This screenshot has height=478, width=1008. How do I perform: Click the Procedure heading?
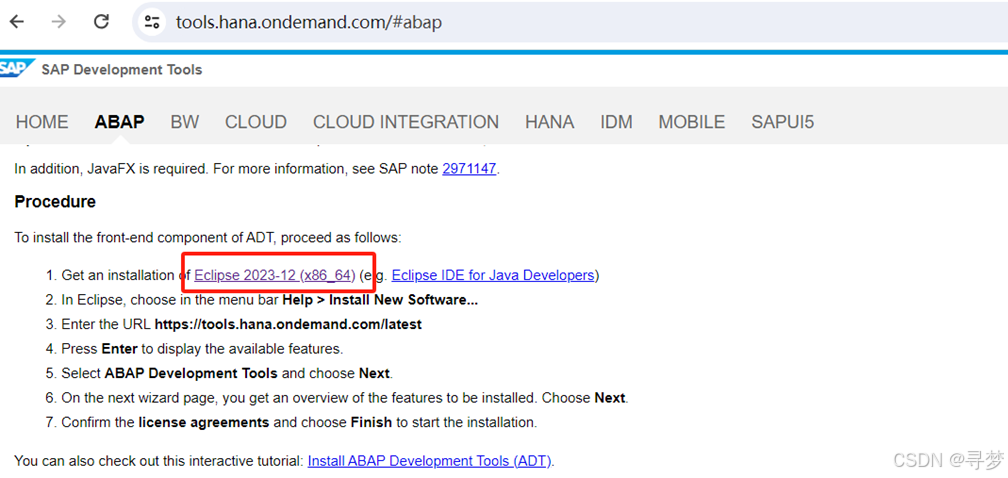point(55,202)
